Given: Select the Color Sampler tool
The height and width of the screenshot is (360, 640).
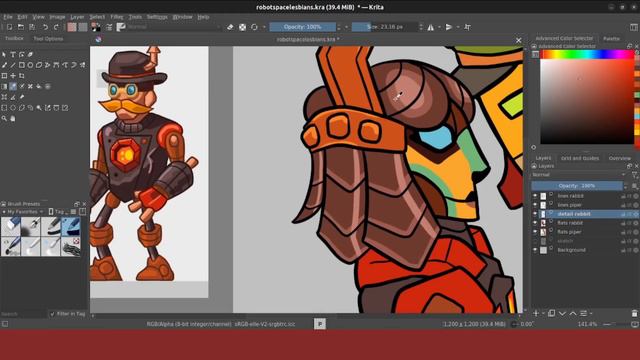Looking at the screenshot, I should point(13,86).
